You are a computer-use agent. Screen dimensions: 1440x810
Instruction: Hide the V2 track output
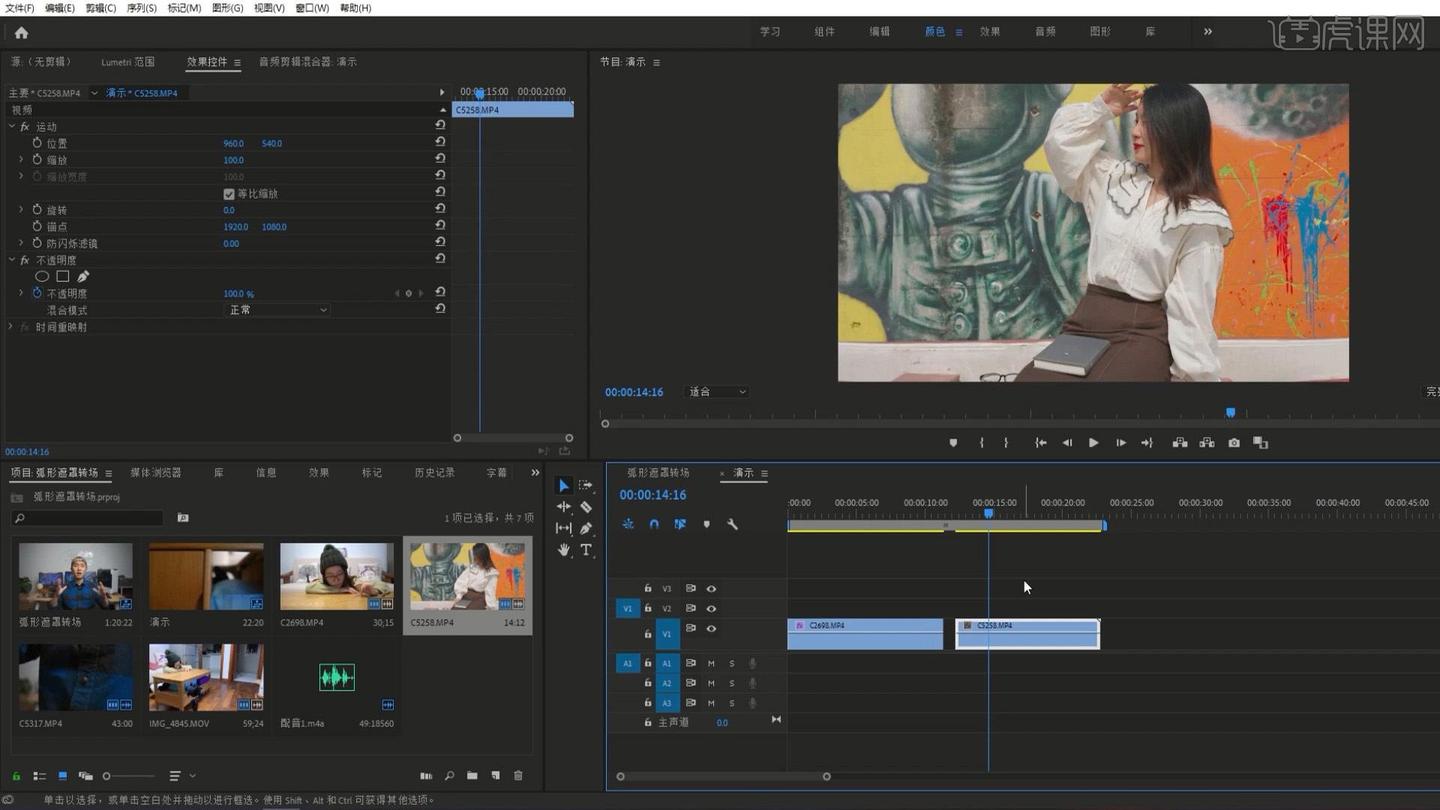click(x=711, y=609)
